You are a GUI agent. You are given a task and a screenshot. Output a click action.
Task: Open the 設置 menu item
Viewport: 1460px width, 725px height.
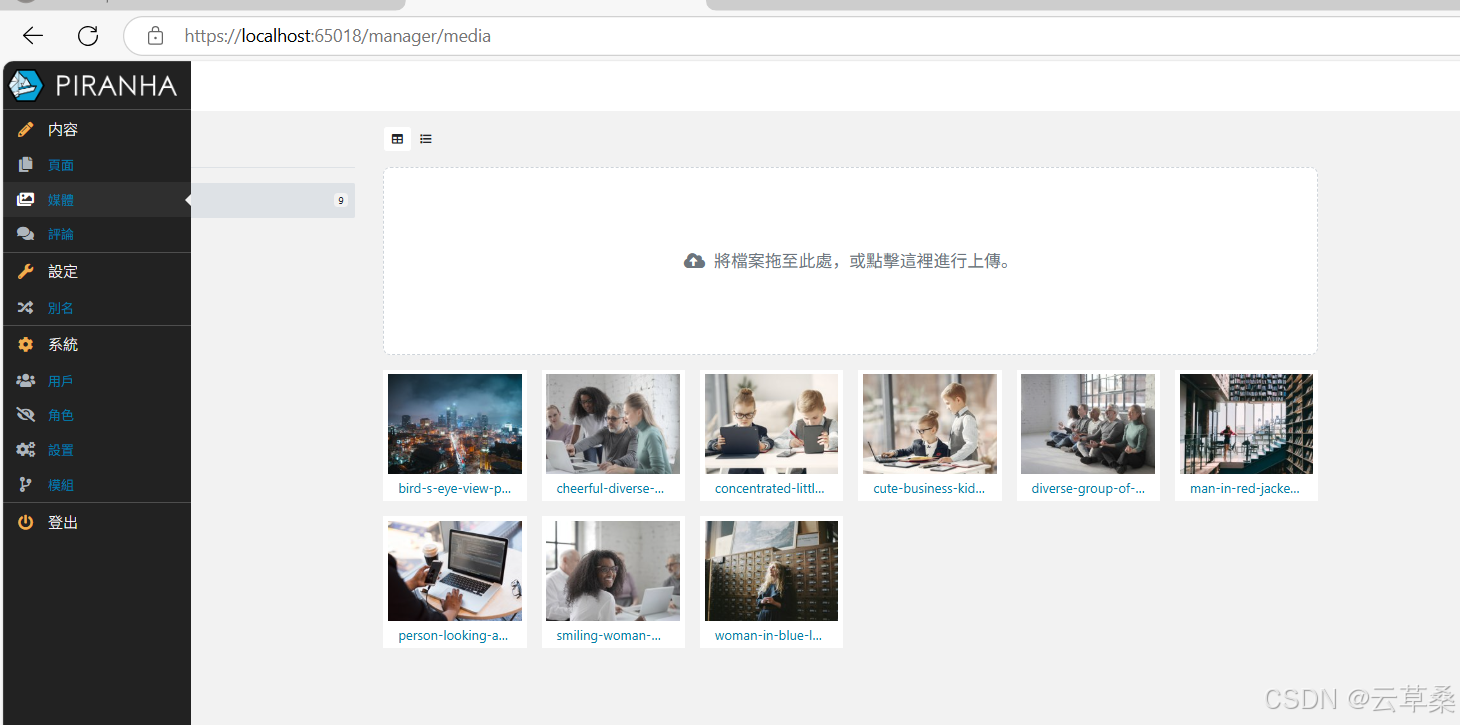(61, 450)
